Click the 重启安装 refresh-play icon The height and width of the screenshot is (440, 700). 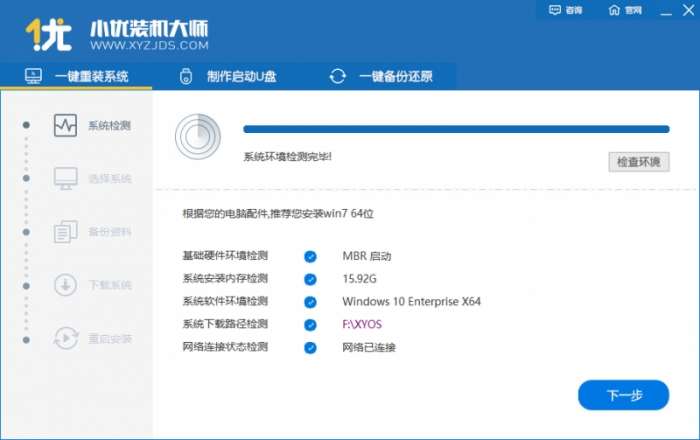pos(66,338)
